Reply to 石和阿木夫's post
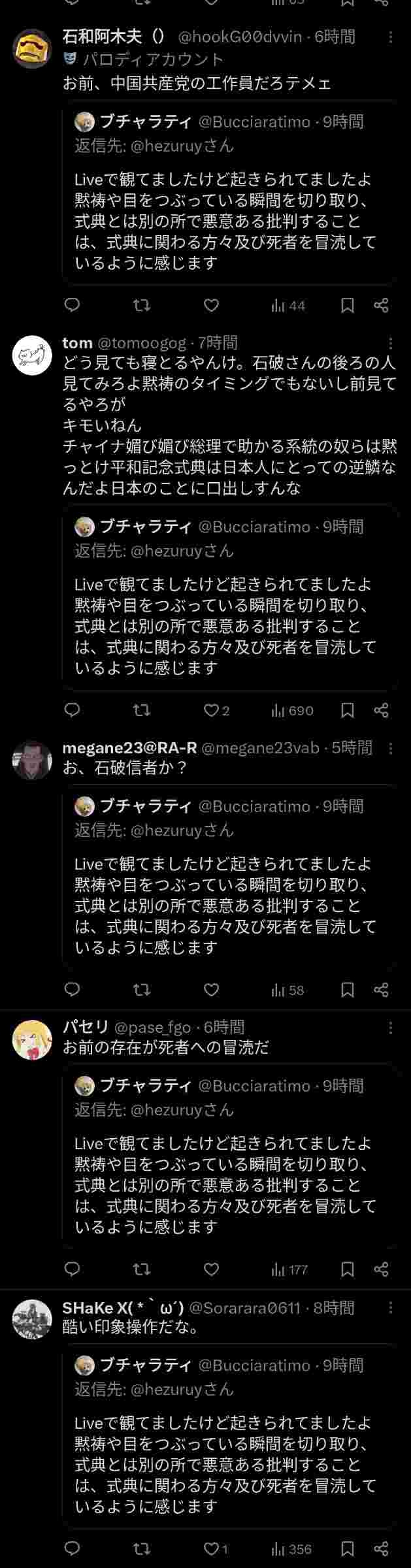This screenshot has height=1568, width=411. pyautogui.click(x=73, y=305)
